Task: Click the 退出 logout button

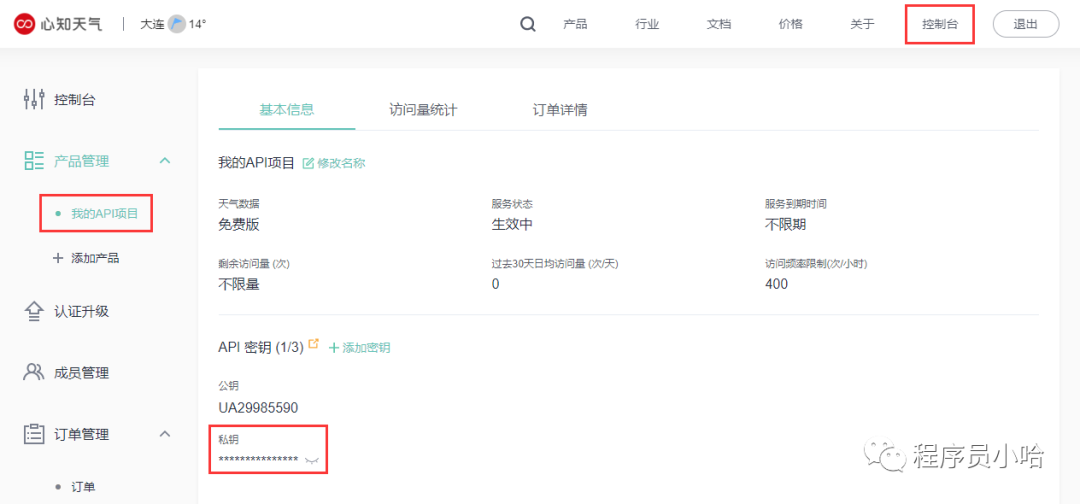Action: (x=1025, y=24)
